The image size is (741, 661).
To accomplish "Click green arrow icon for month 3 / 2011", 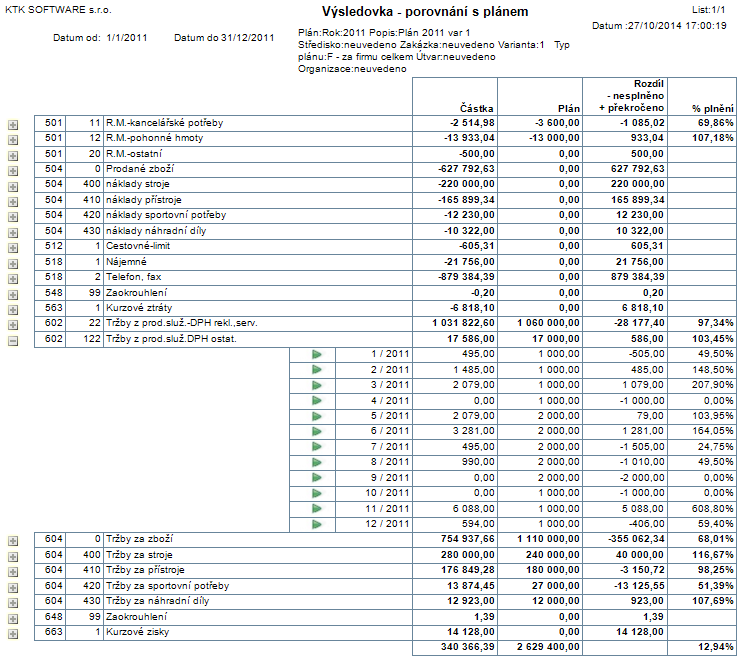I will 317,385.
